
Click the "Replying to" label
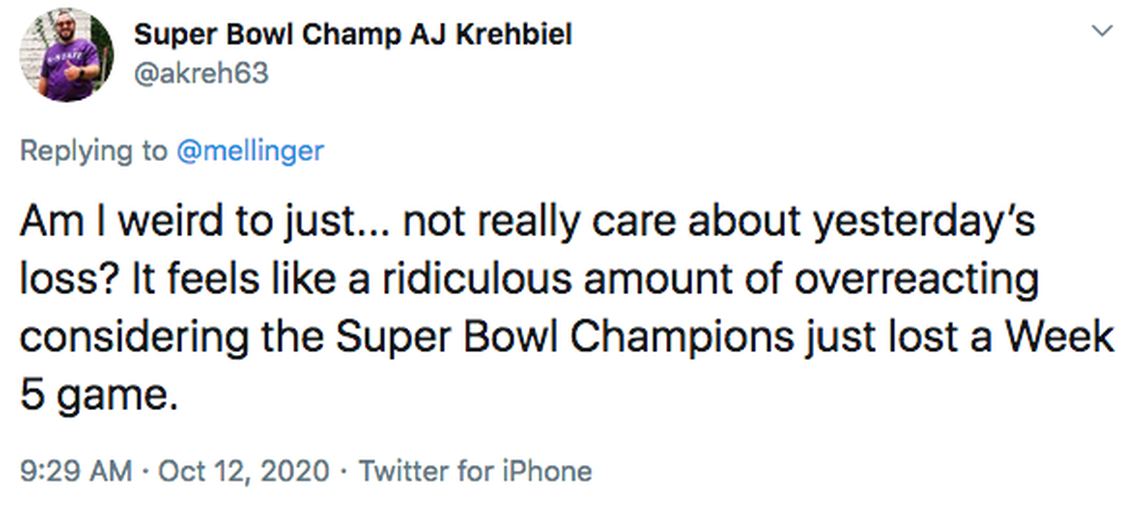[x=94, y=151]
